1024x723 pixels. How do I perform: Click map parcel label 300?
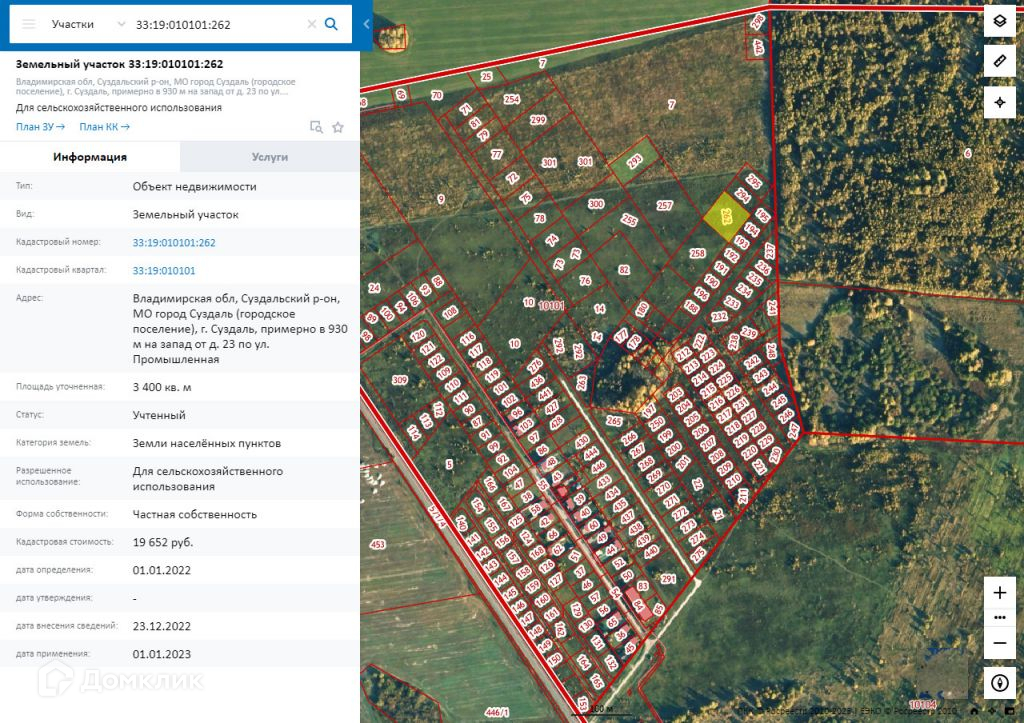tap(596, 204)
